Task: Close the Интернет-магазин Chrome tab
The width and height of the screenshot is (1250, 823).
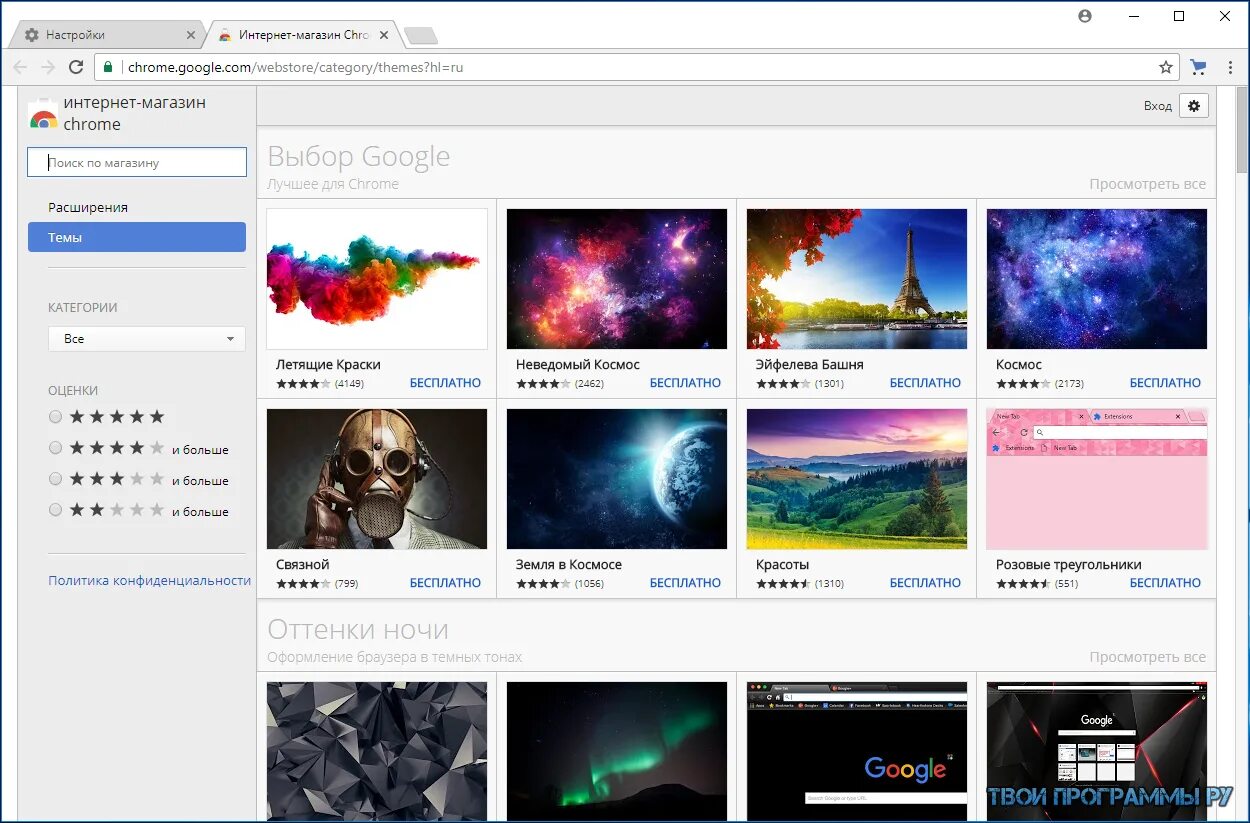Action: click(384, 35)
